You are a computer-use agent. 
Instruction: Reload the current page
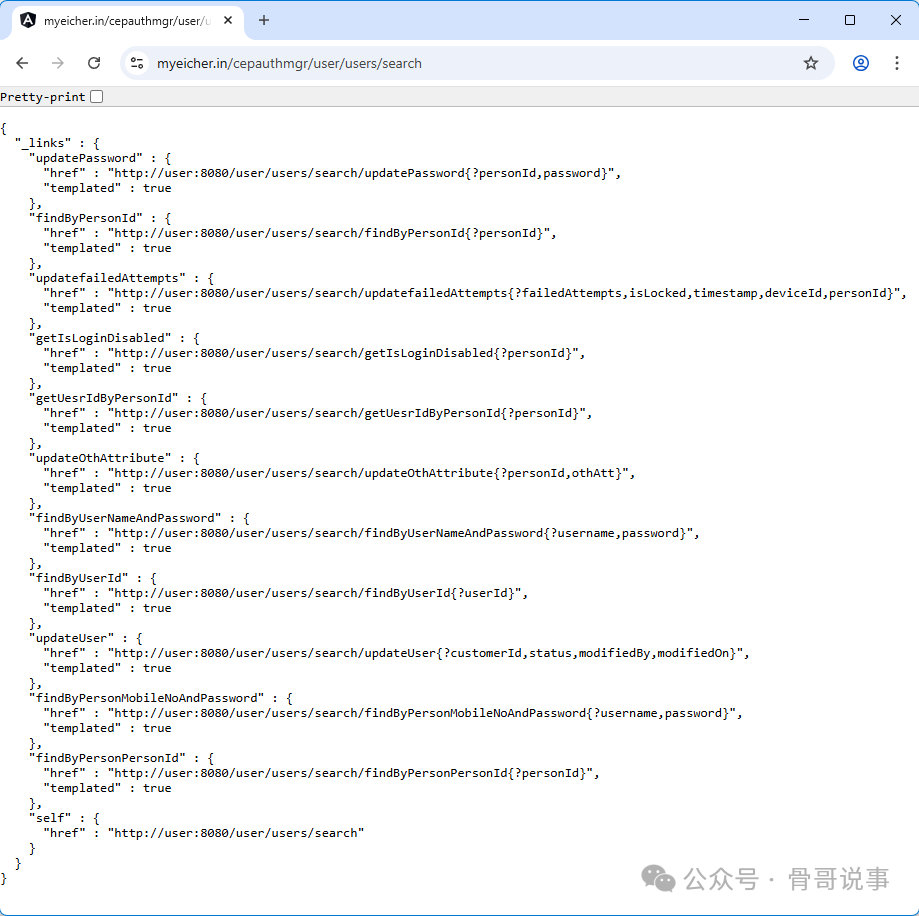pos(94,63)
